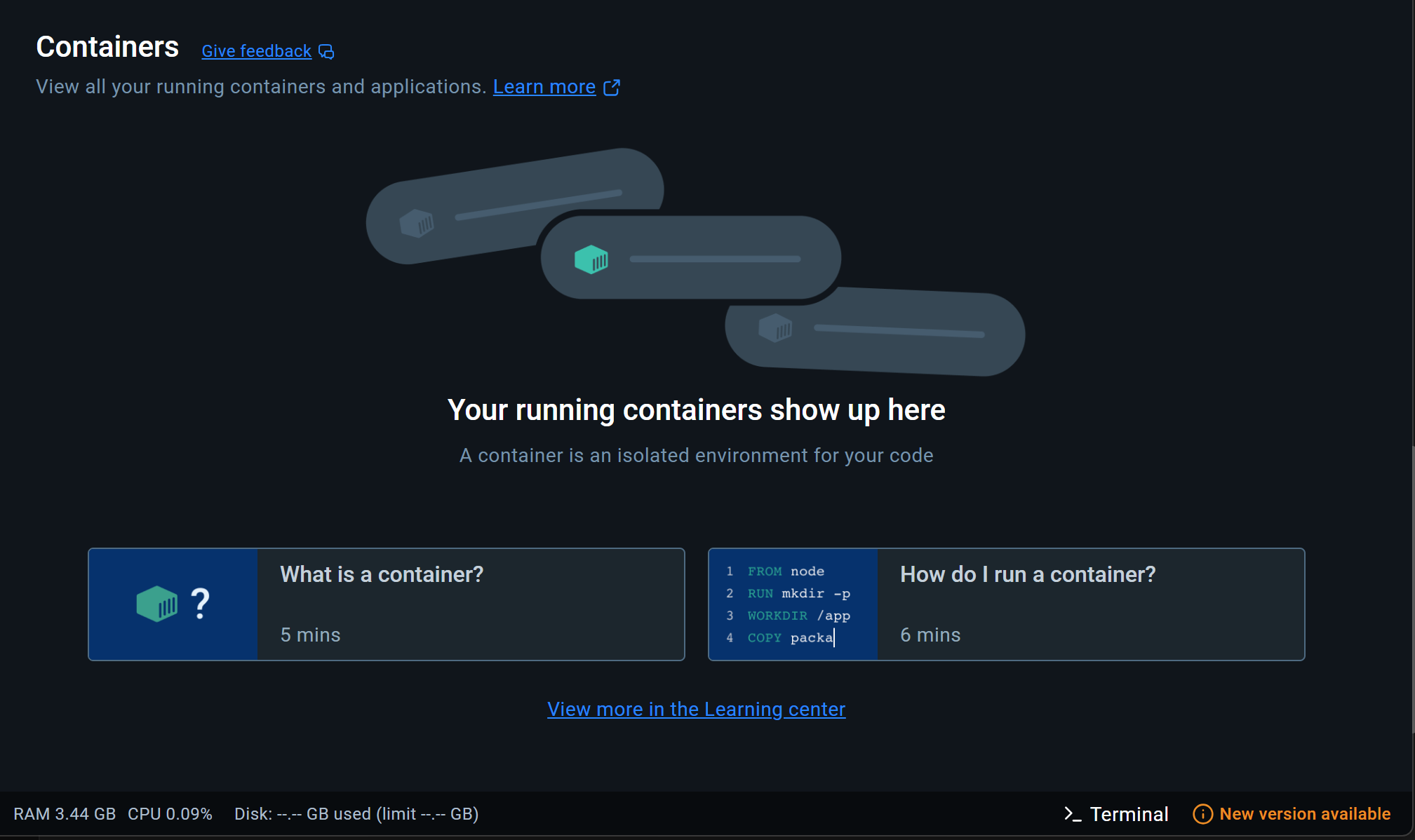Click the CPU 0.09% usage indicator
This screenshot has height=840, width=1415.
tap(170, 814)
